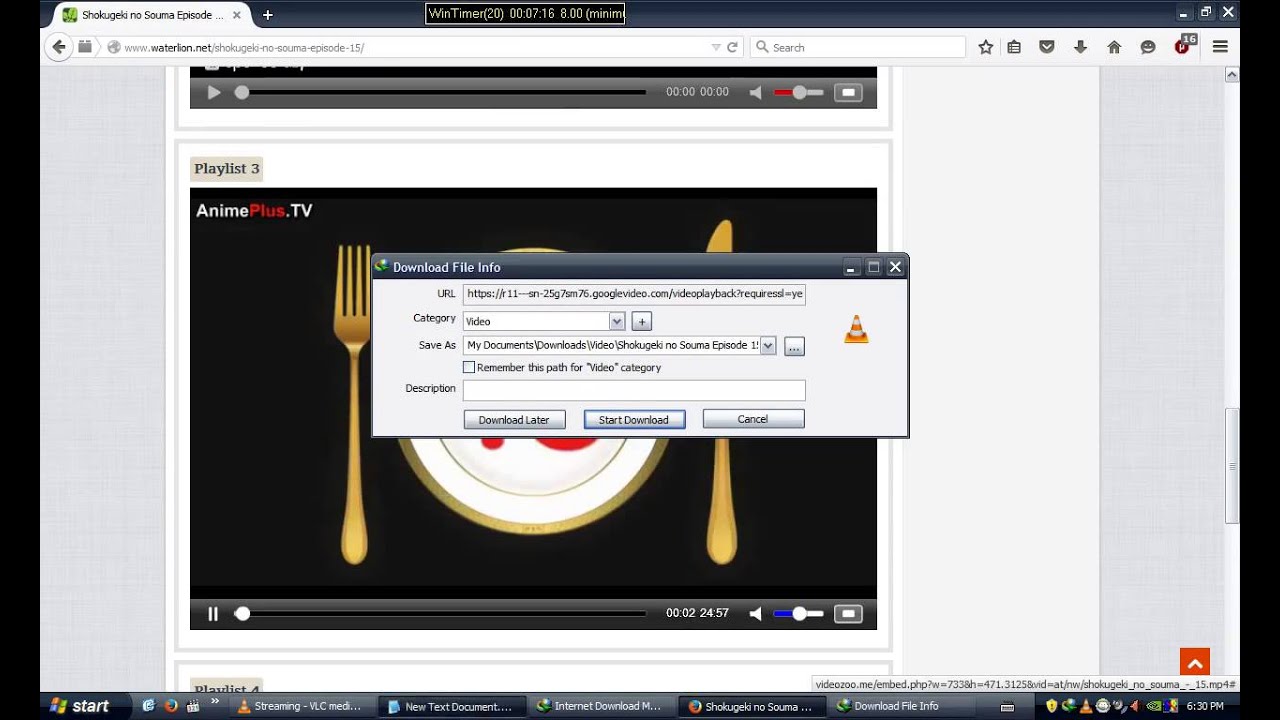Click the Playlist 3 heading label
The image size is (1280, 720).
coord(227,168)
